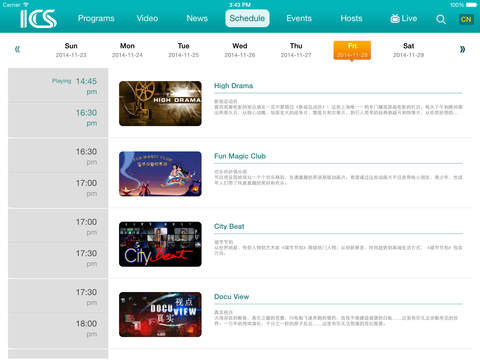This screenshot has height=360, width=480.
Task: Show the schedule for Wed 2014-11-26
Action: pyautogui.click(x=240, y=50)
